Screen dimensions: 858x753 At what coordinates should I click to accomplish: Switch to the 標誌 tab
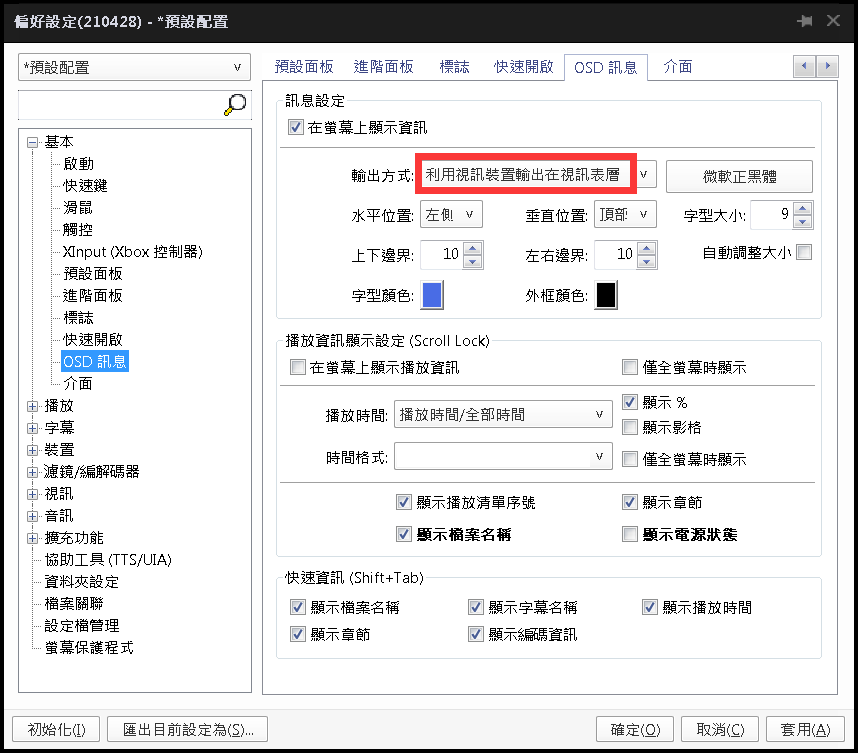[x=454, y=67]
